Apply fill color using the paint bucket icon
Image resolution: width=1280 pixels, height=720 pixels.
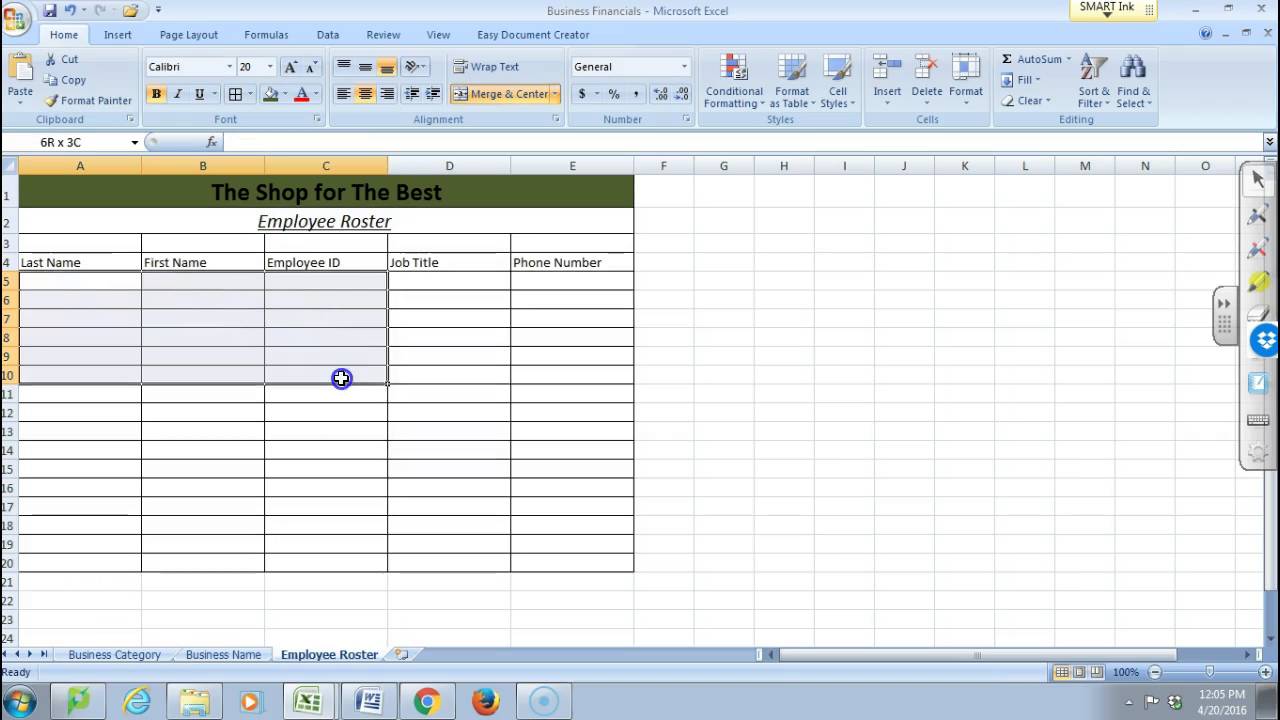pyautogui.click(x=270, y=94)
